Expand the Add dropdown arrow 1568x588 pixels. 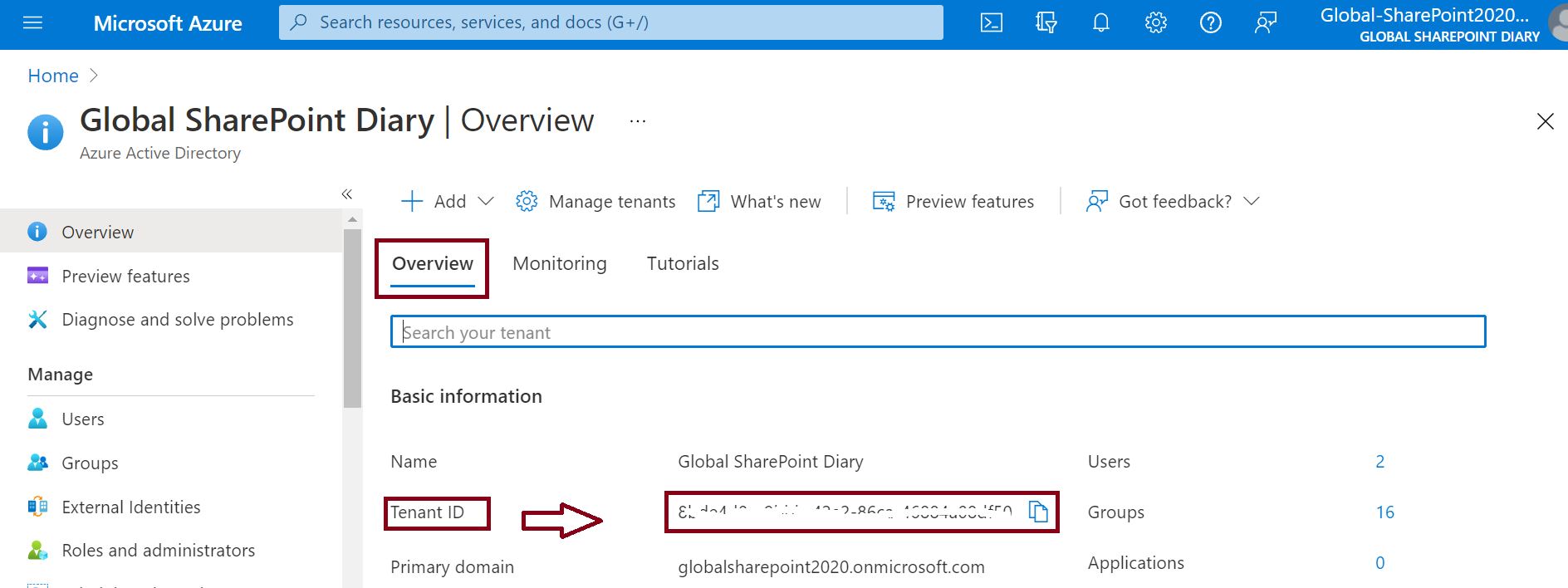pyautogui.click(x=487, y=201)
